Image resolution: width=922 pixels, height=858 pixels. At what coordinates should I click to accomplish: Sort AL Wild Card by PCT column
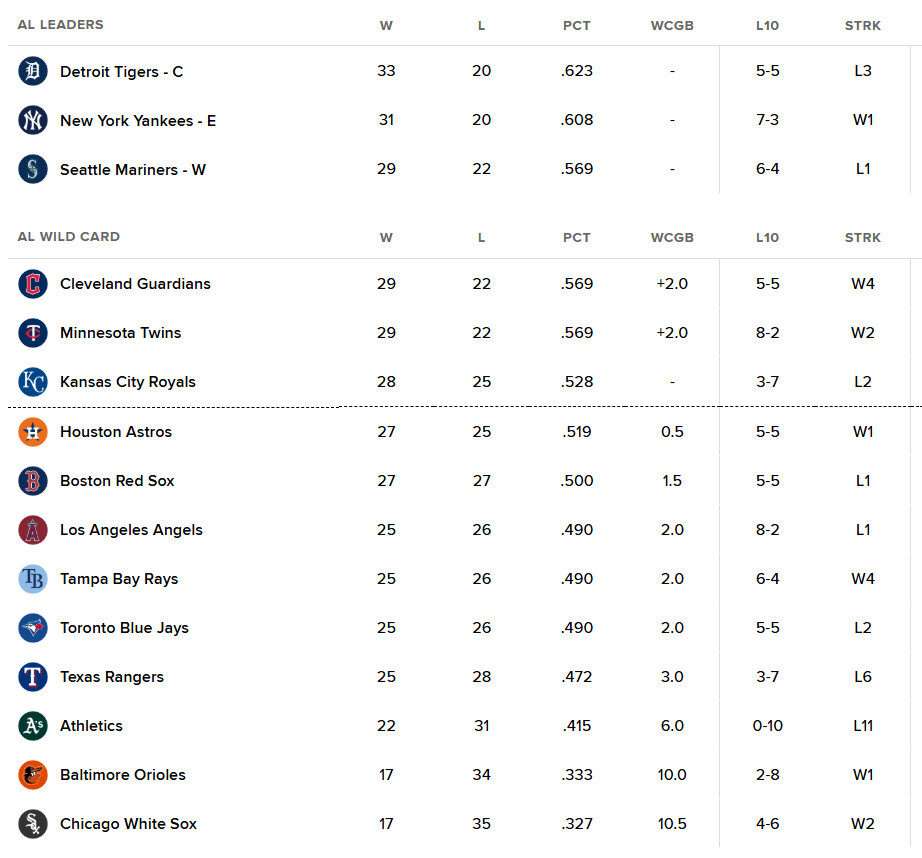coord(576,238)
